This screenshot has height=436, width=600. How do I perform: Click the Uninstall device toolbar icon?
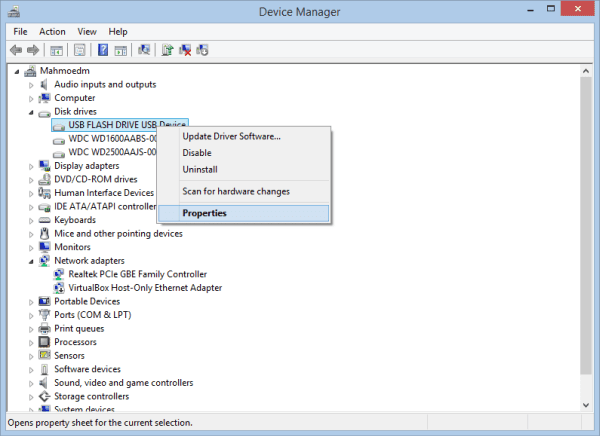[x=185, y=50]
